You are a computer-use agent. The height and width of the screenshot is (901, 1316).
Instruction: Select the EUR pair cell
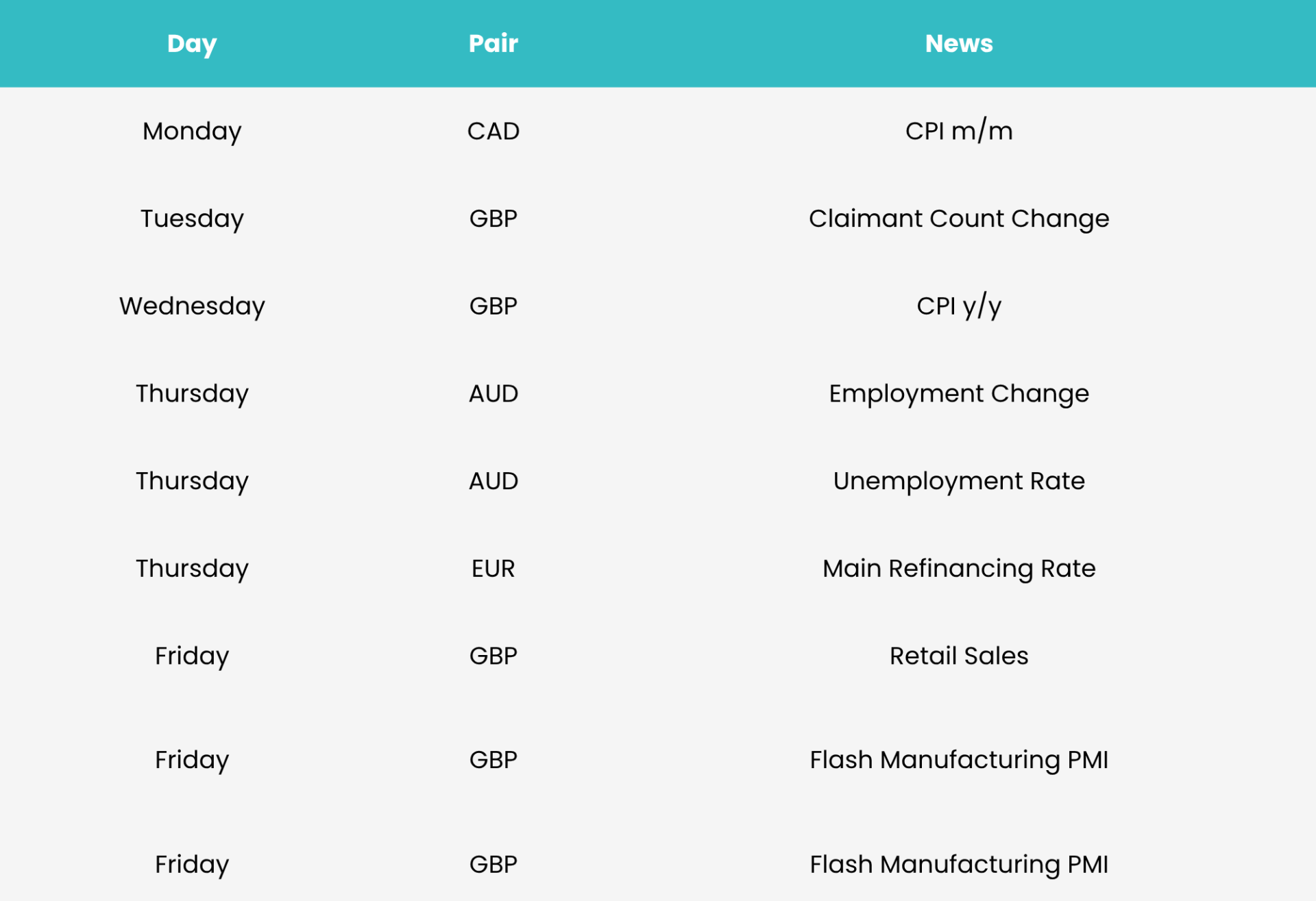[x=493, y=568]
